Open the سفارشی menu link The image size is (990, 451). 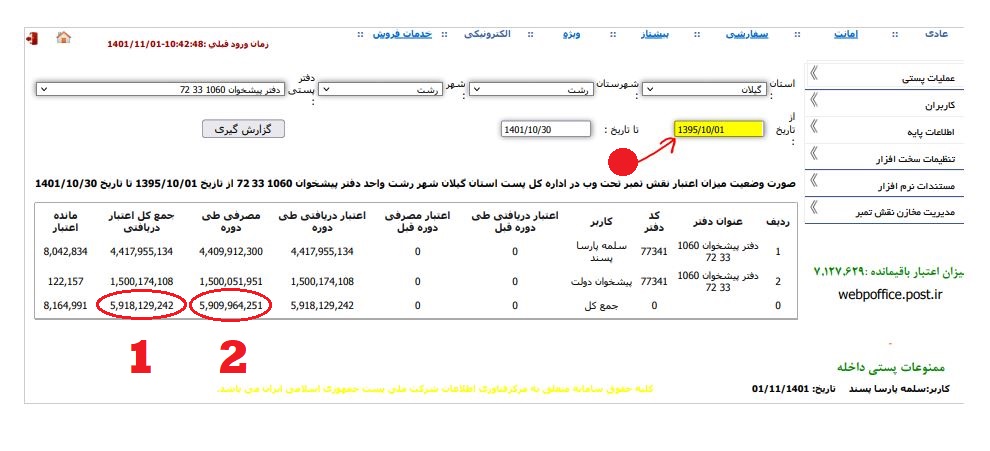pos(745,34)
